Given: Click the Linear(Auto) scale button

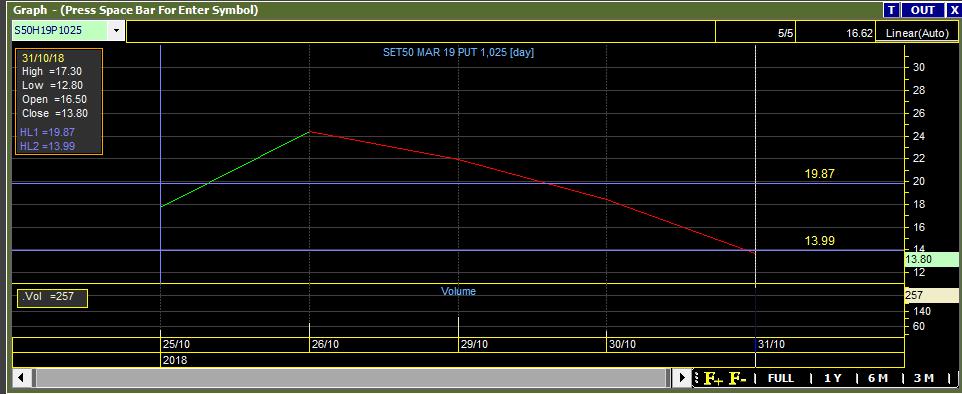Looking at the screenshot, I should pos(917,33).
